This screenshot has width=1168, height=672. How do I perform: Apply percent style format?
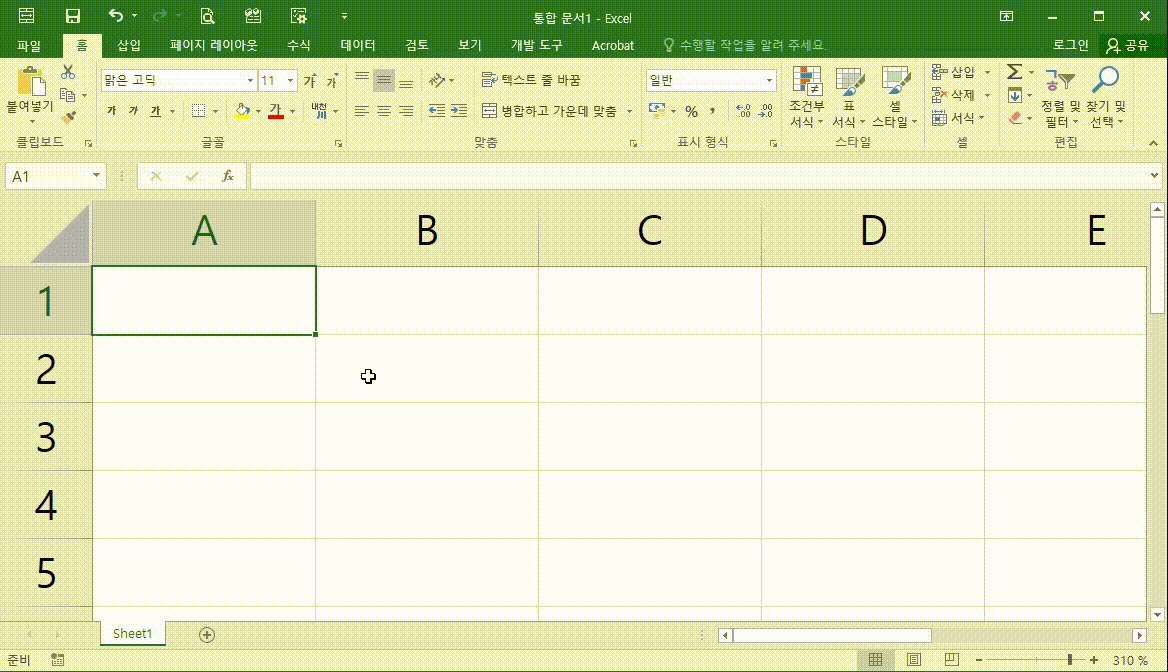[691, 111]
